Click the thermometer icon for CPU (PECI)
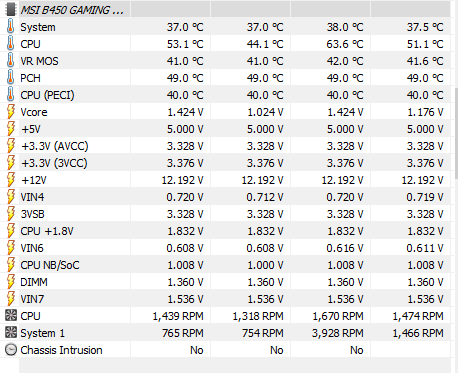Image resolution: width=458 pixels, height=373 pixels. 11,95
